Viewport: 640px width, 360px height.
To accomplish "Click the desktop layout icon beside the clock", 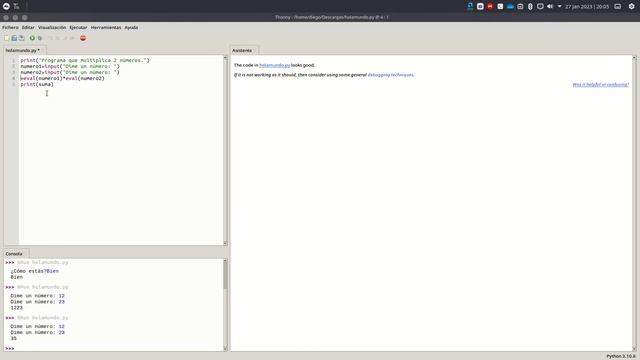I will [618, 6].
